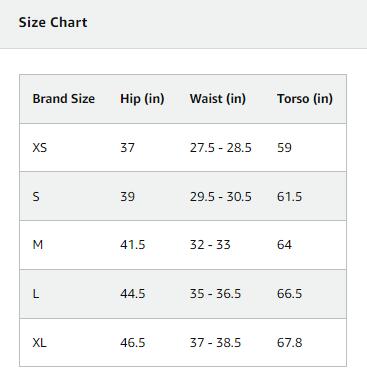Select torso value 66.5 for large
The width and height of the screenshot is (367, 389).
pos(289,294)
